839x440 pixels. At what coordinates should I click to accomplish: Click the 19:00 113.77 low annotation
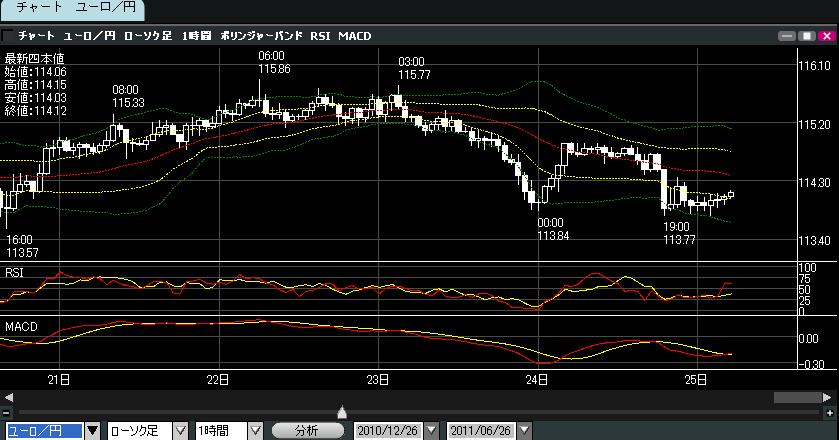pos(679,233)
